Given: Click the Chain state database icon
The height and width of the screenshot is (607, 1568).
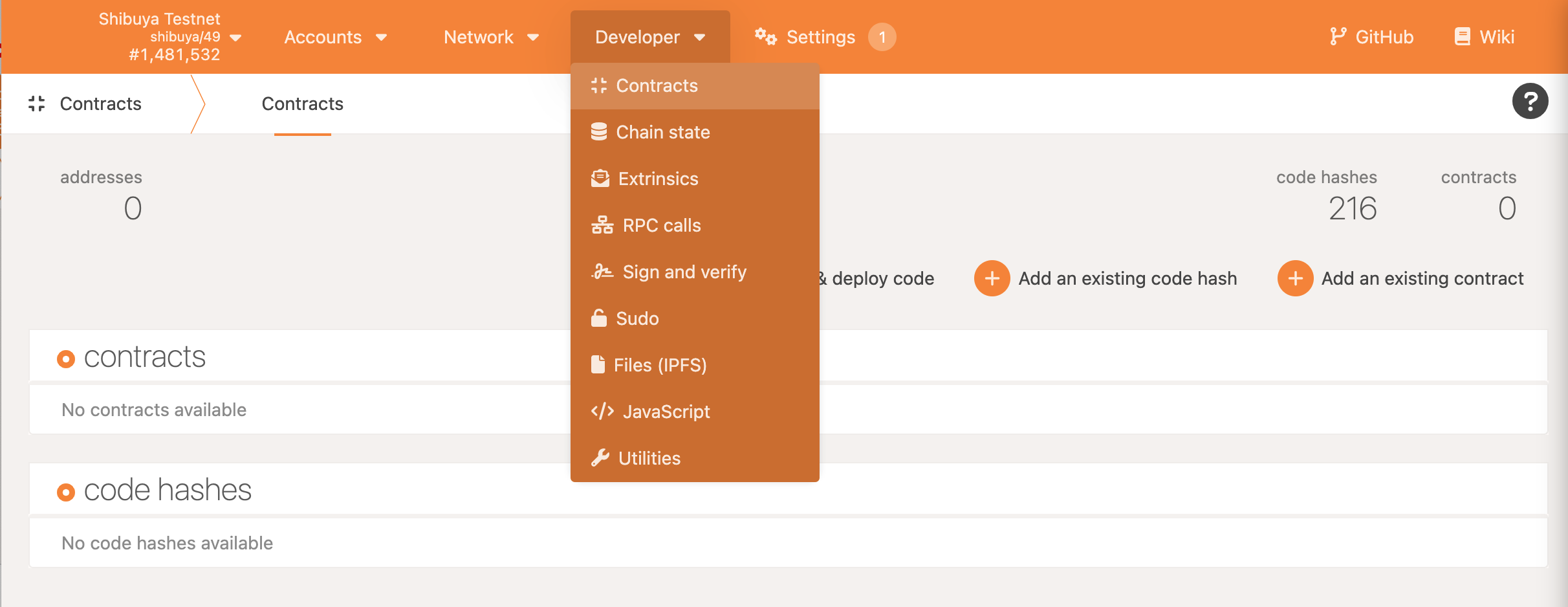Looking at the screenshot, I should (599, 132).
